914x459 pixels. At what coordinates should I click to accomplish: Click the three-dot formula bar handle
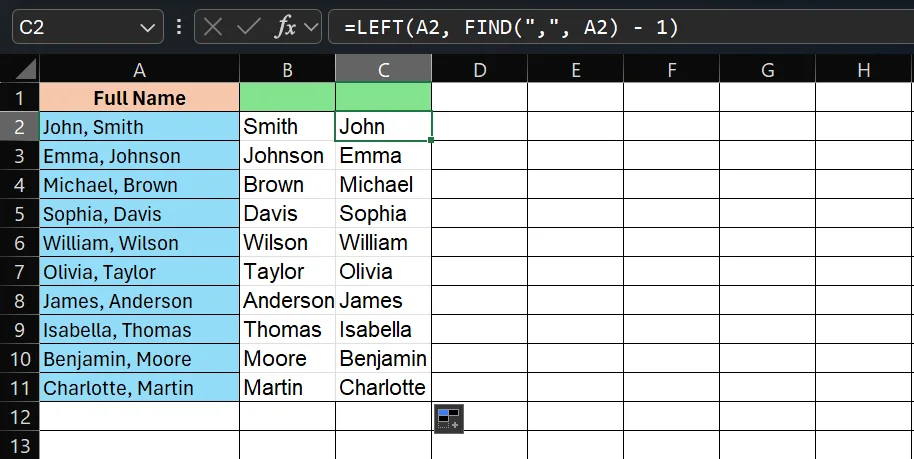179,27
